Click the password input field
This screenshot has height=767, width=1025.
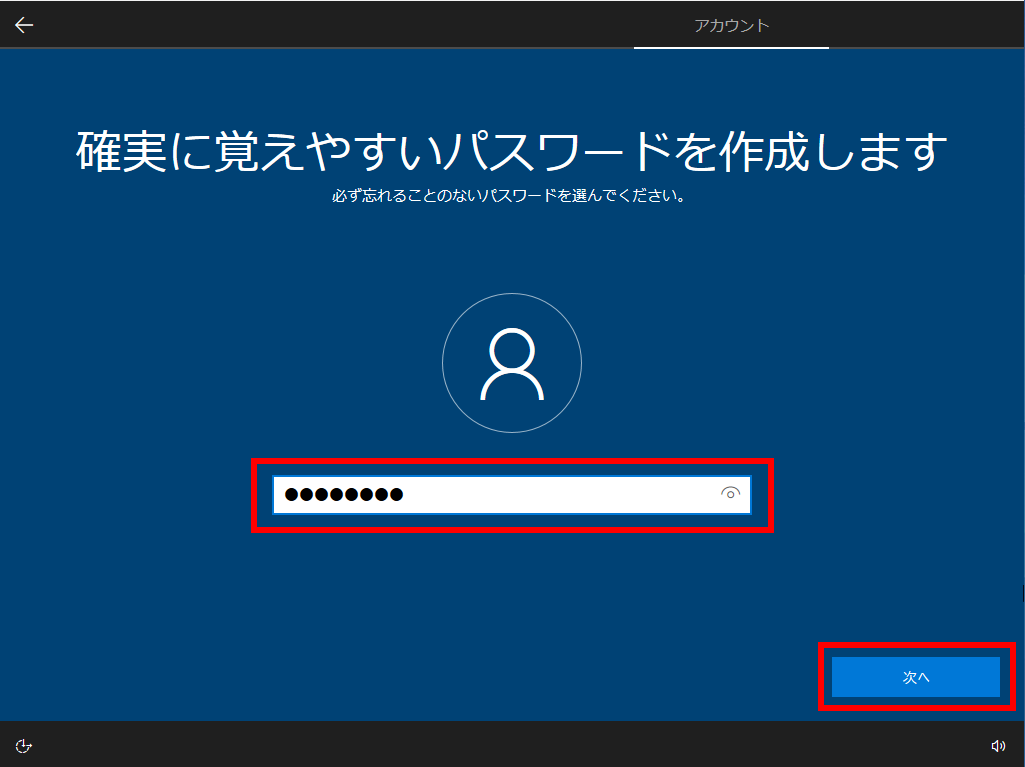point(512,495)
